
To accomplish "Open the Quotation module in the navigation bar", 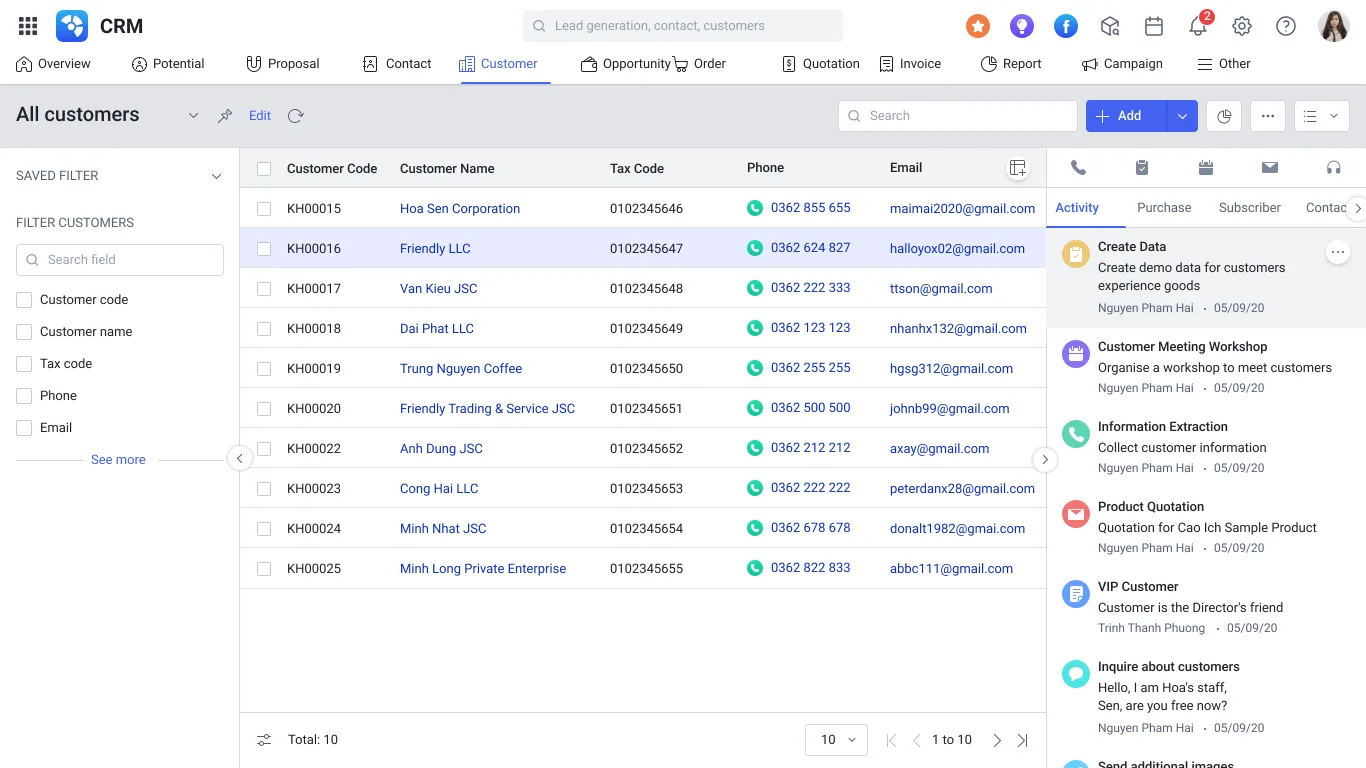I will (x=820, y=63).
